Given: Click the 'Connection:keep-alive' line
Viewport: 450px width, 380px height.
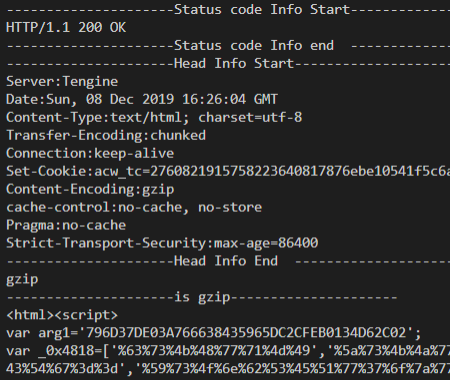Looking at the screenshot, I should (90, 153).
